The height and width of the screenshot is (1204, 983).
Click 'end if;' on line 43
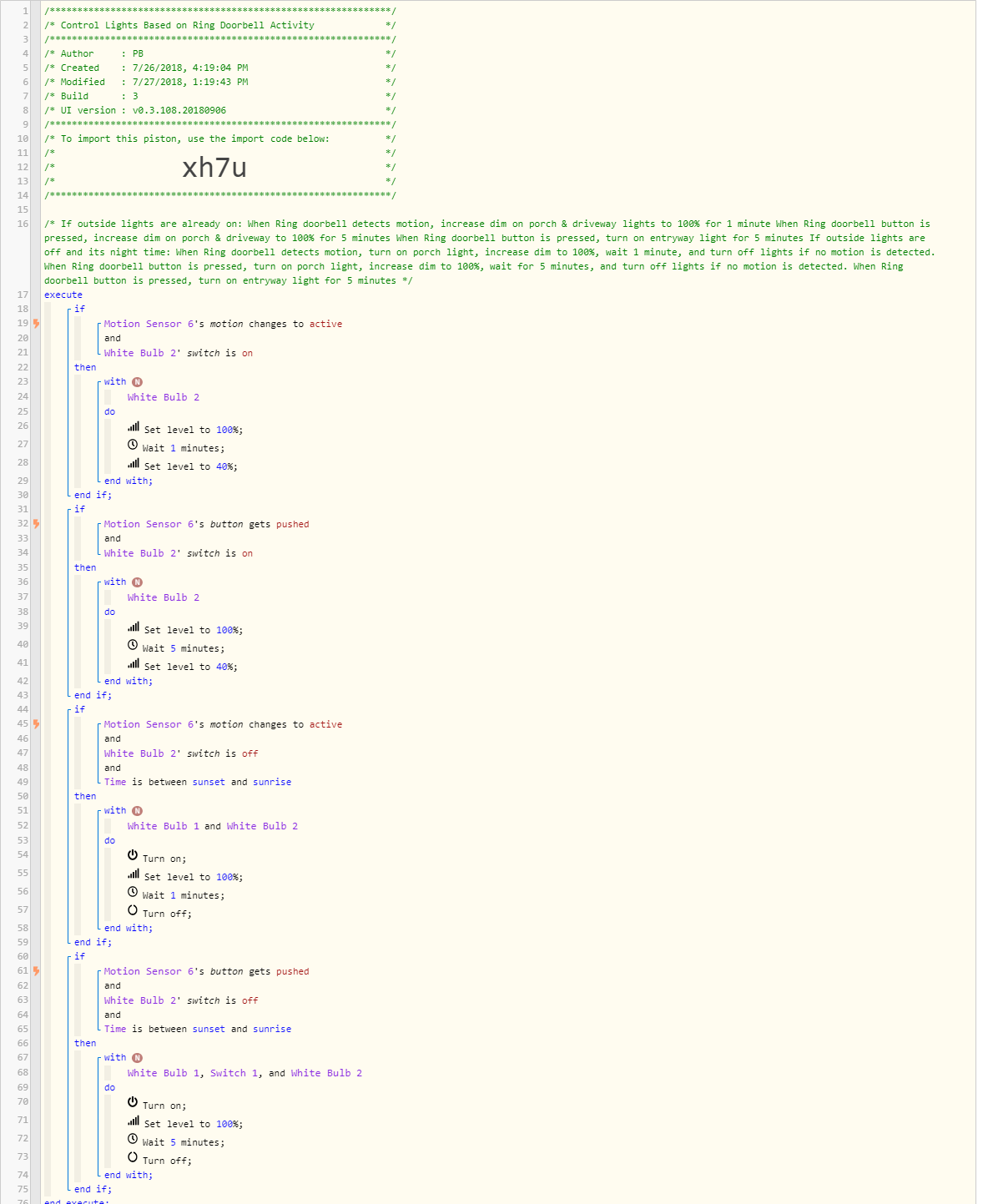[93, 695]
